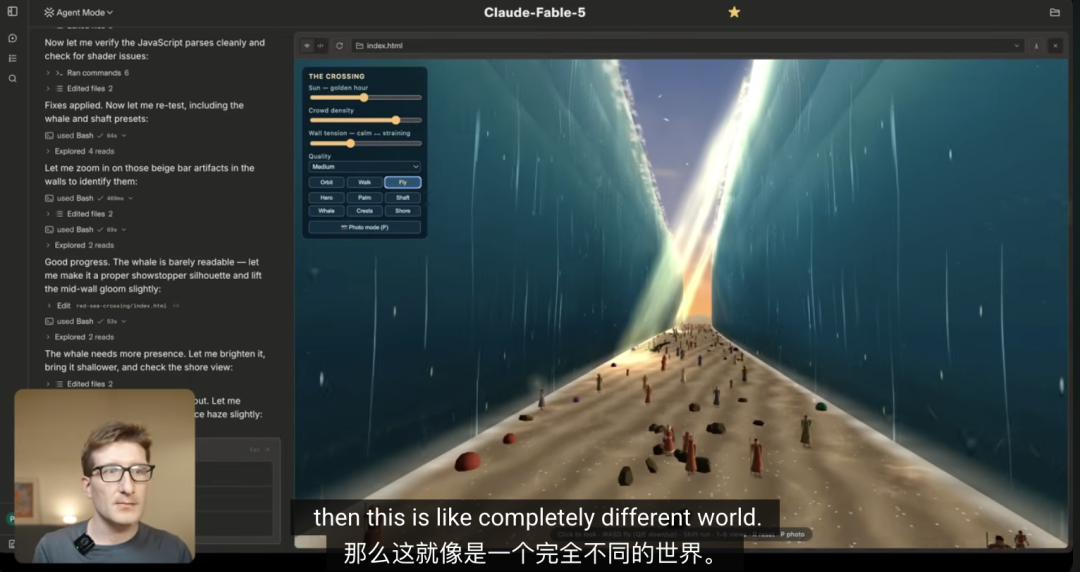Viewport: 1080px width, 572px height.
Task: Click the reload icon in the preview toolbar
Action: point(340,45)
